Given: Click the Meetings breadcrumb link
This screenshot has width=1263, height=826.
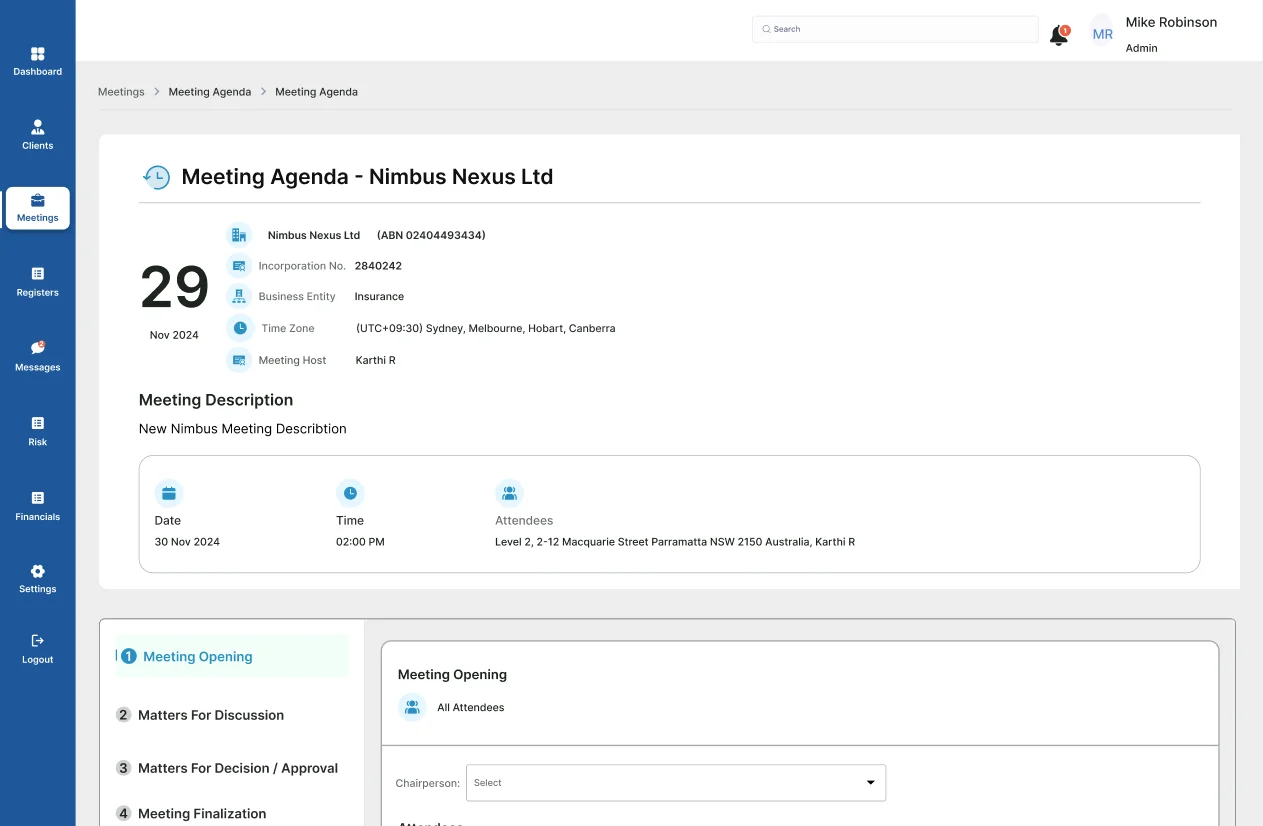Looking at the screenshot, I should coord(121,92).
